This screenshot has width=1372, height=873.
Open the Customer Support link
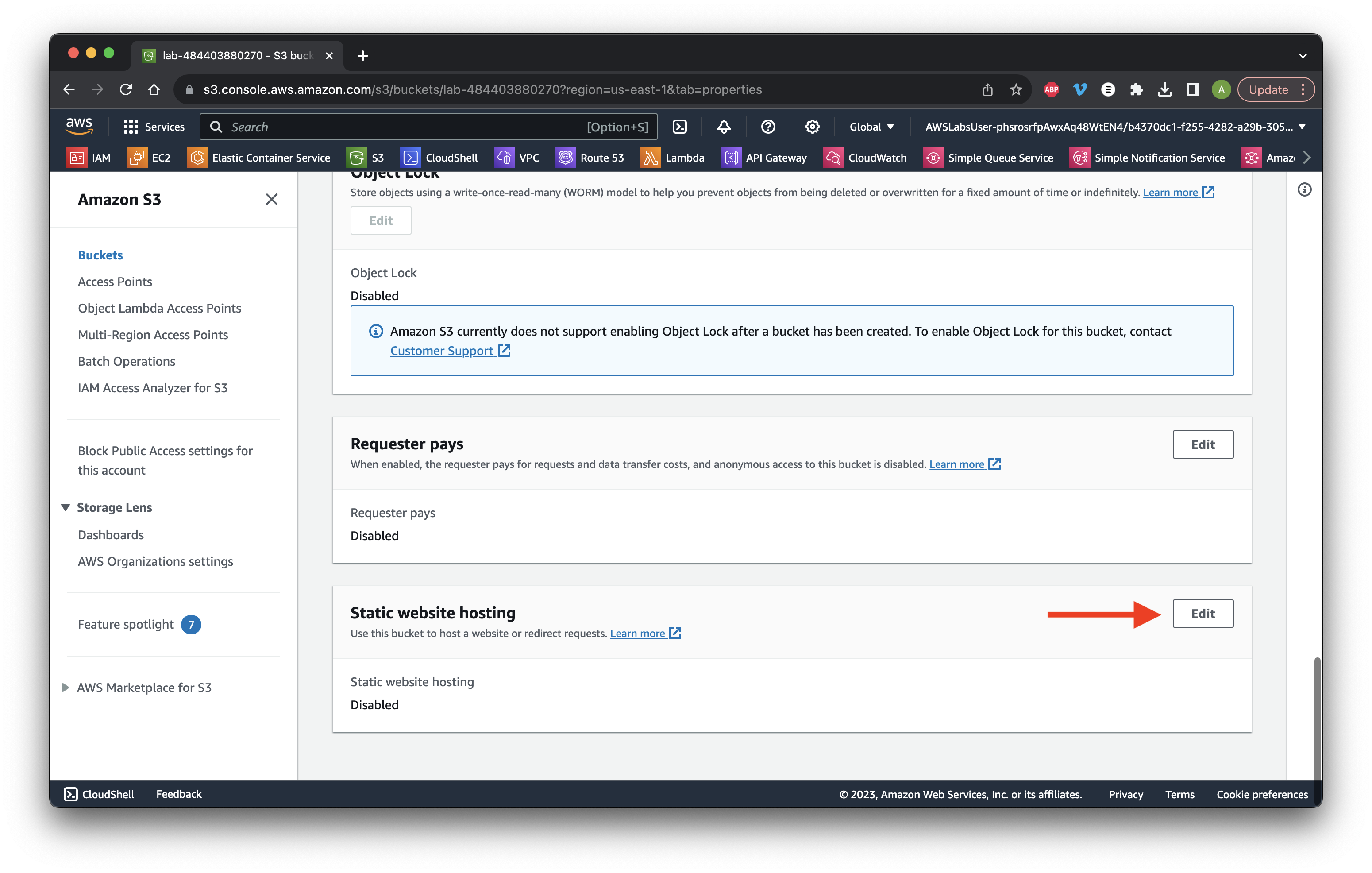[450, 351]
